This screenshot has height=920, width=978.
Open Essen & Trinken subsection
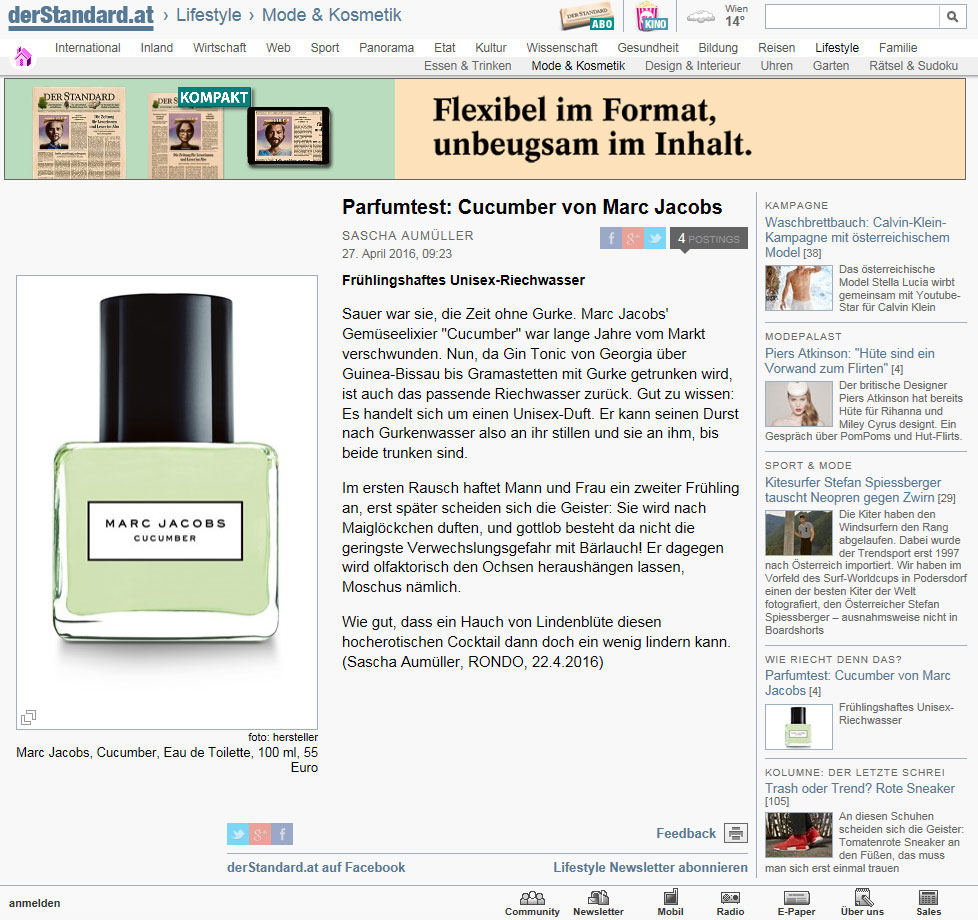[468, 65]
